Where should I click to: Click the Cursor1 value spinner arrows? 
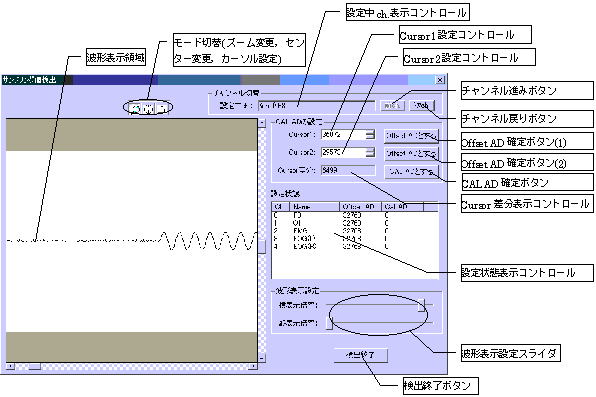(370, 135)
